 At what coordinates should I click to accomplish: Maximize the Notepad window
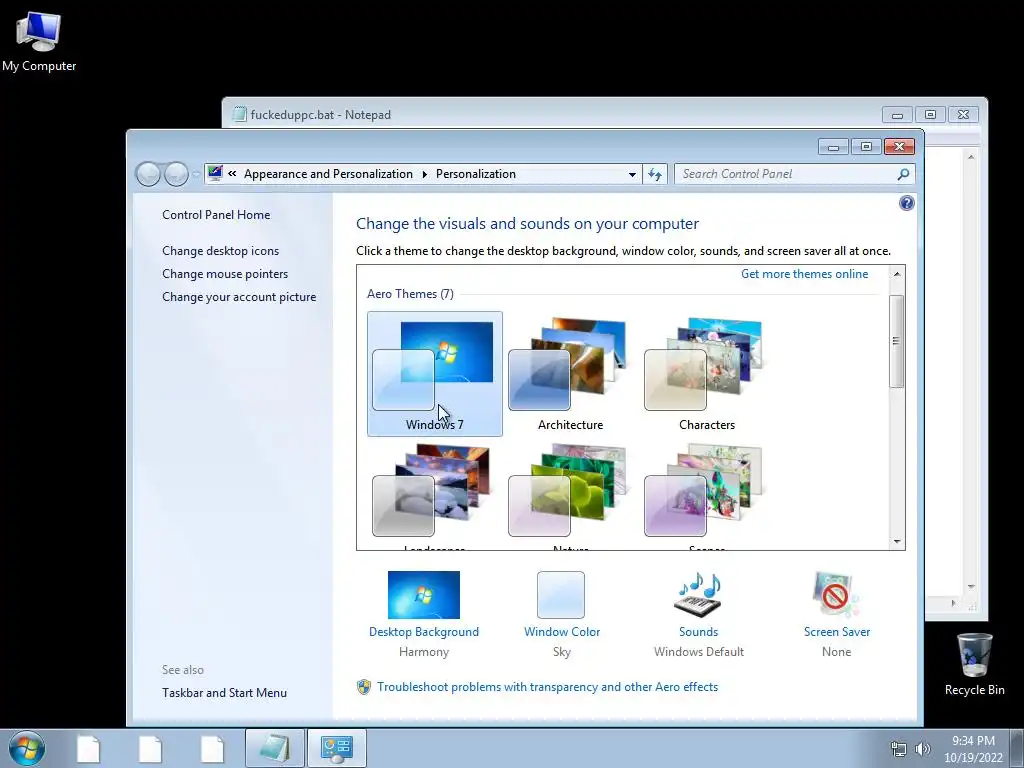coord(930,115)
